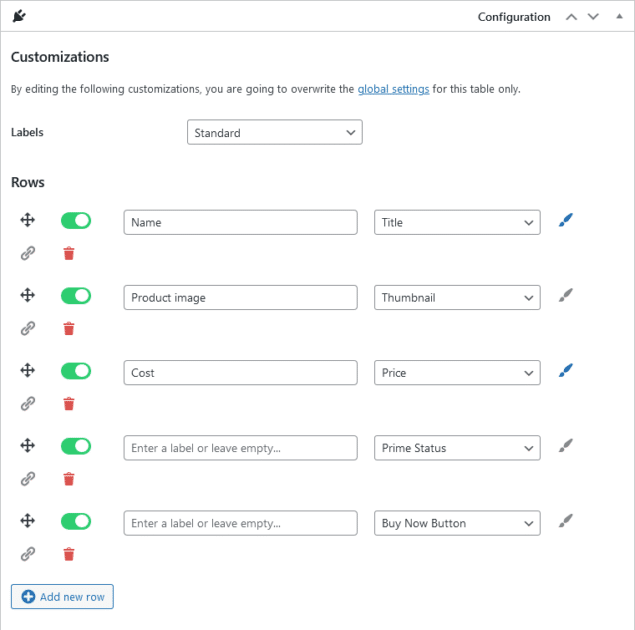Click the Add new row button

(x=62, y=597)
